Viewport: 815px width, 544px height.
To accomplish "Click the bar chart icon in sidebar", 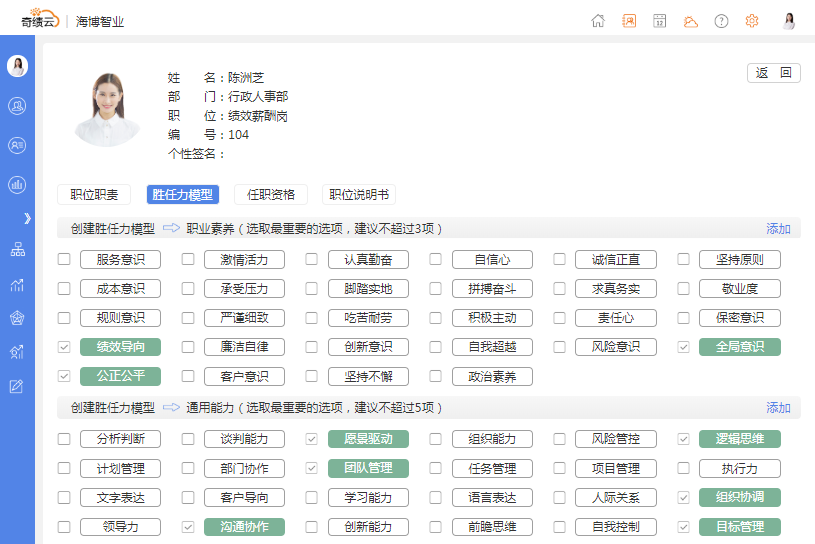I will coord(17,184).
